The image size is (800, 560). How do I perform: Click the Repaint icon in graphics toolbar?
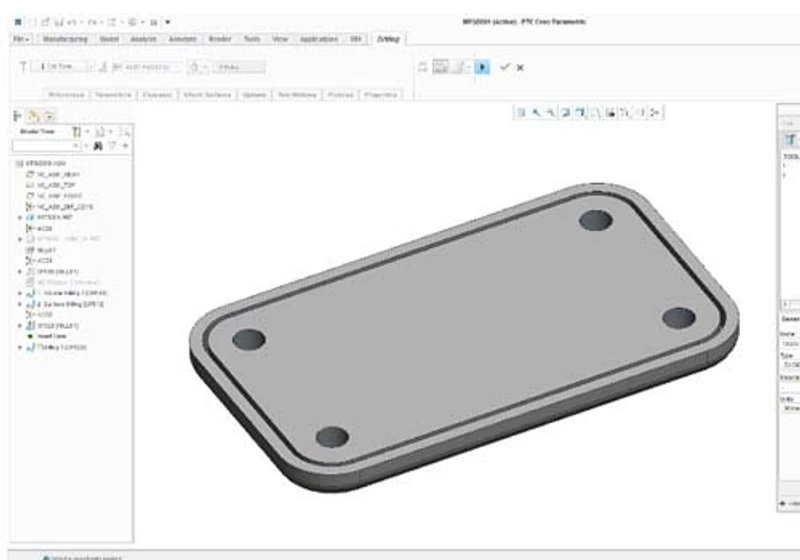[565, 112]
